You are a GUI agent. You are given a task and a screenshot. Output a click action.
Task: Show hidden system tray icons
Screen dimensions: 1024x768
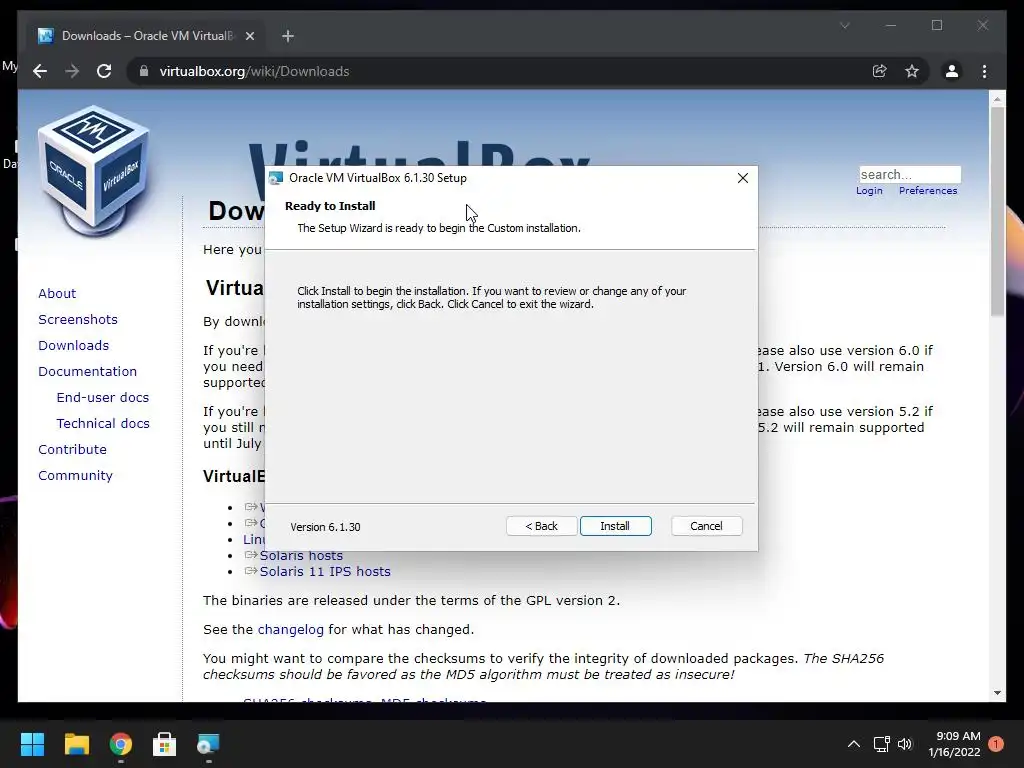854,744
